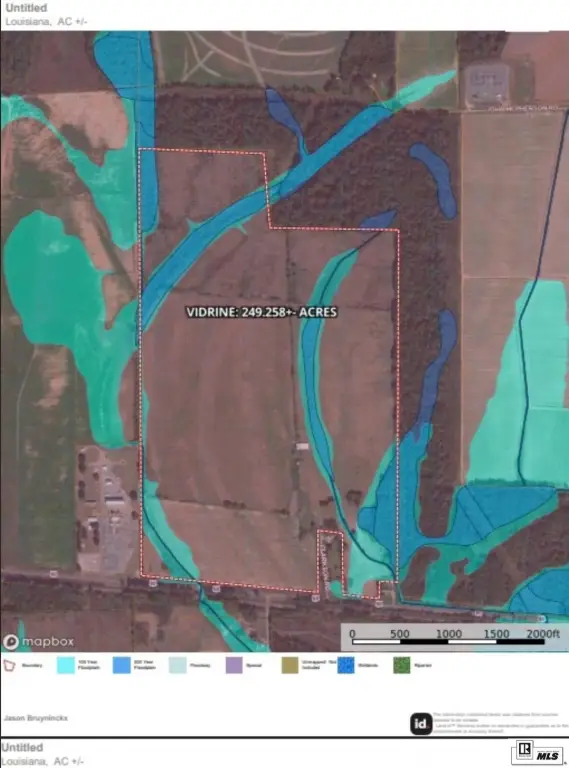This screenshot has width=569, height=768.
Task: Click the Wetlands dotted blue legend icon
Action: tap(346, 665)
